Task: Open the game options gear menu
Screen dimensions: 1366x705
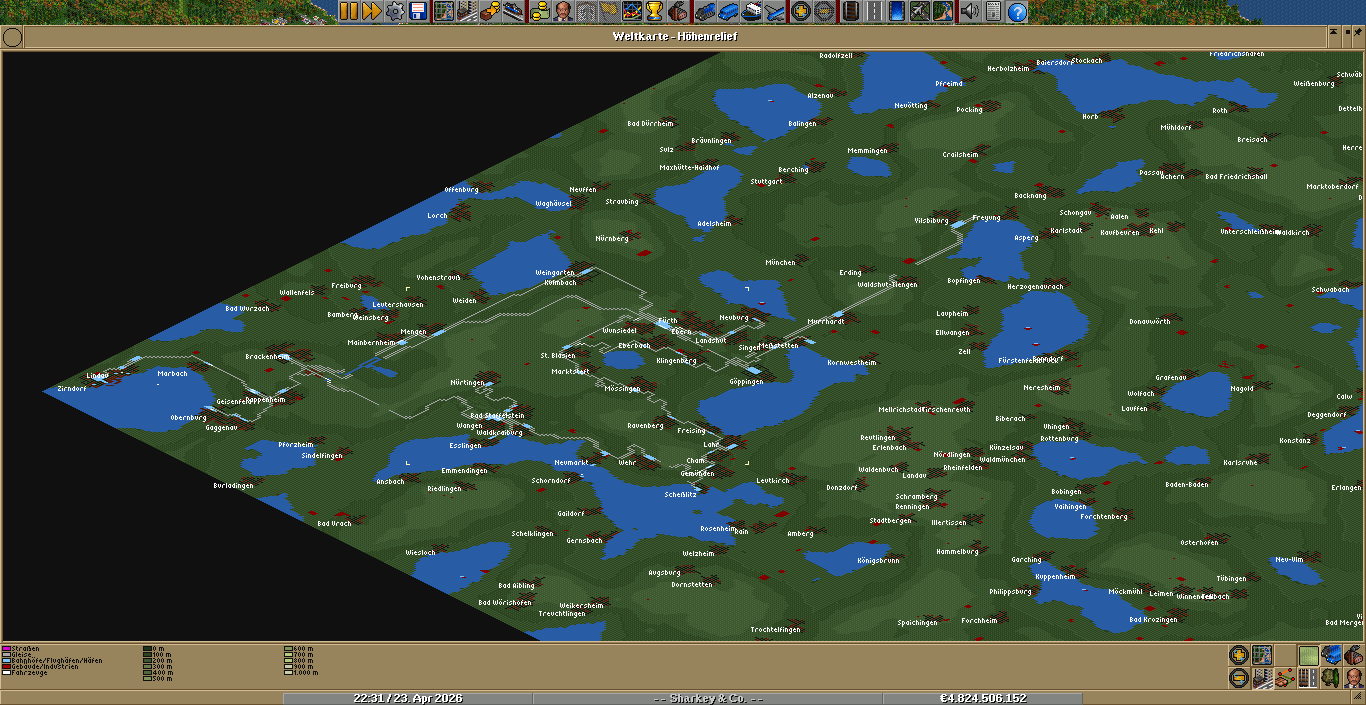Action: [395, 11]
